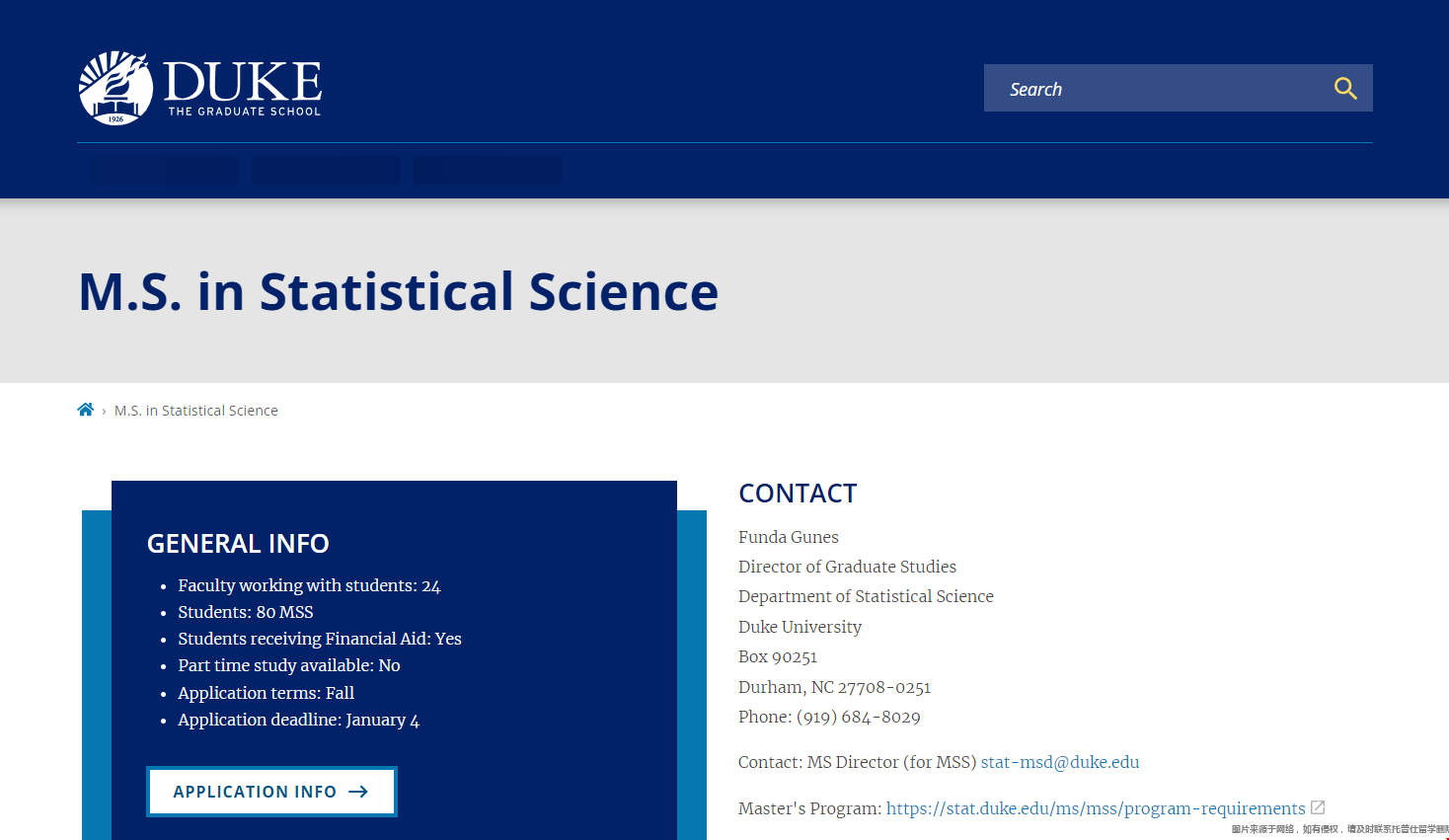Screen dimensions: 1449x840
Task: Click the 'M.S. in Statistical Science' breadcrumb
Action: pos(196,411)
